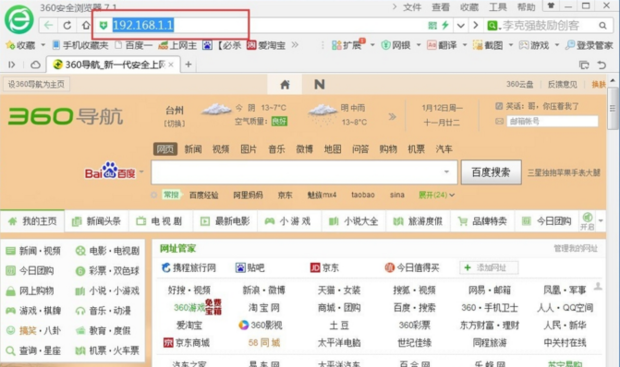The width and height of the screenshot is (620, 367).
Task: Open 携程旅行网 site link
Action: coord(189,268)
